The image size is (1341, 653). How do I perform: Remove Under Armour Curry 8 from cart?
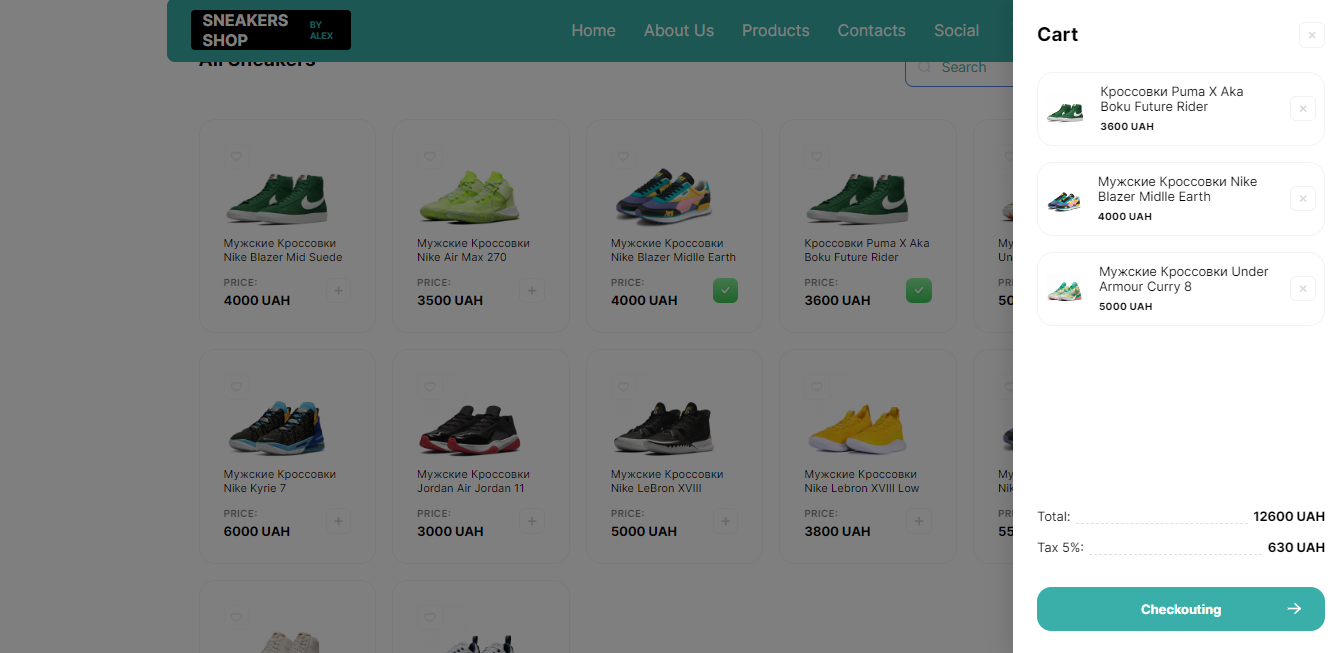click(1302, 289)
